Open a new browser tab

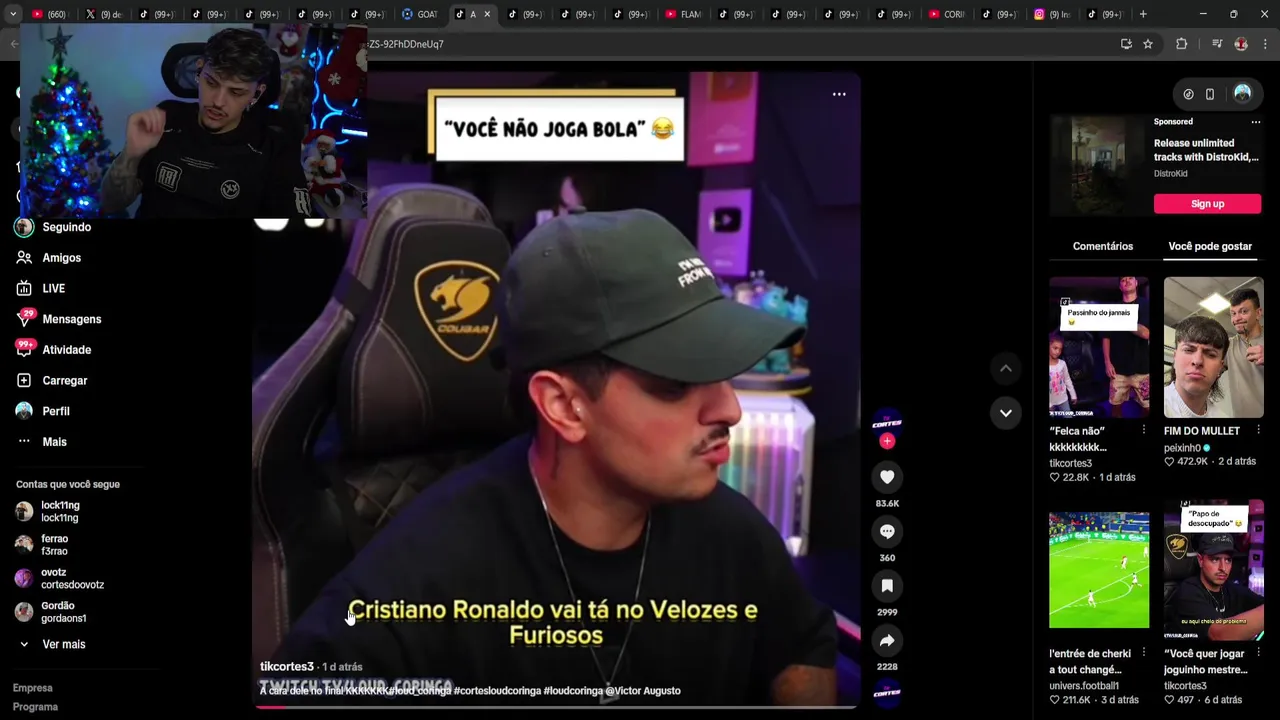click(1143, 14)
